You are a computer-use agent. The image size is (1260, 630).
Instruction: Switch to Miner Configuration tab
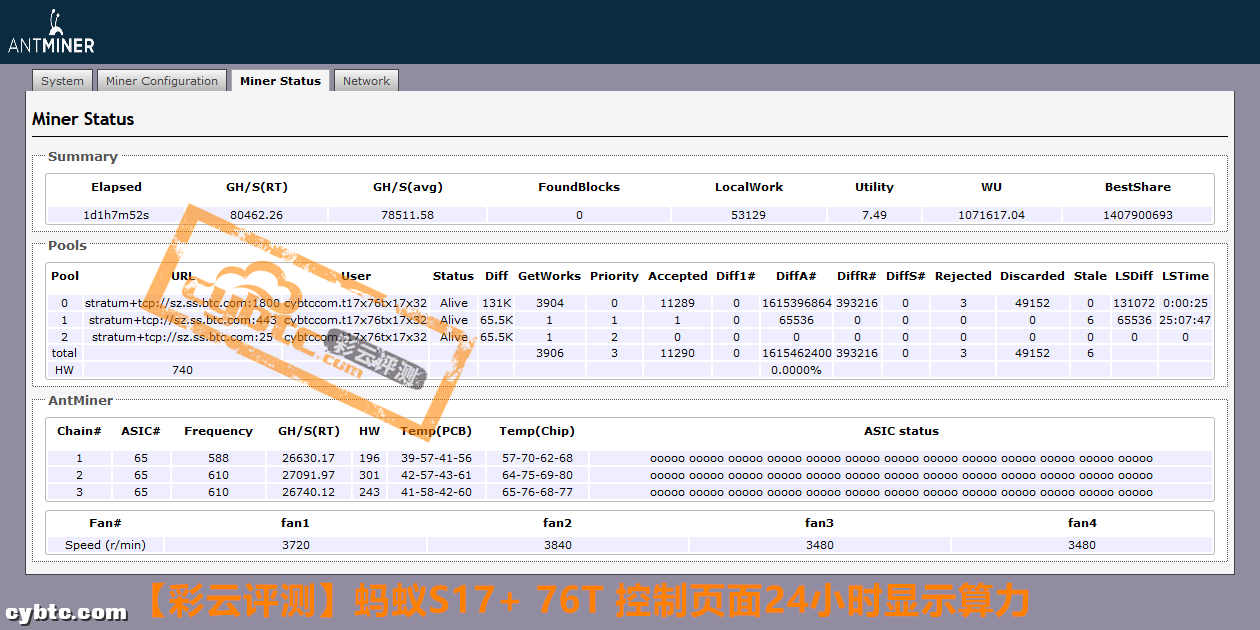(x=161, y=81)
